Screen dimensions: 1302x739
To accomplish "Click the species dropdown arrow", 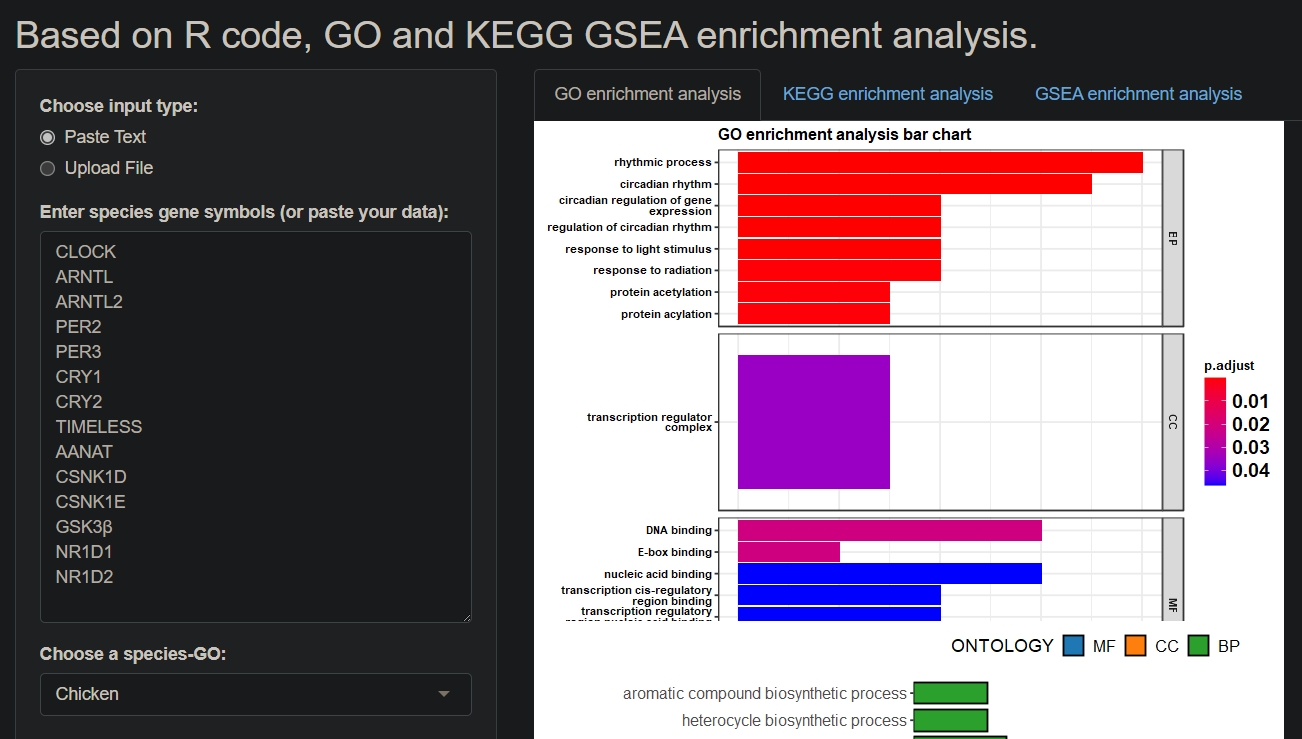I will click(x=444, y=694).
